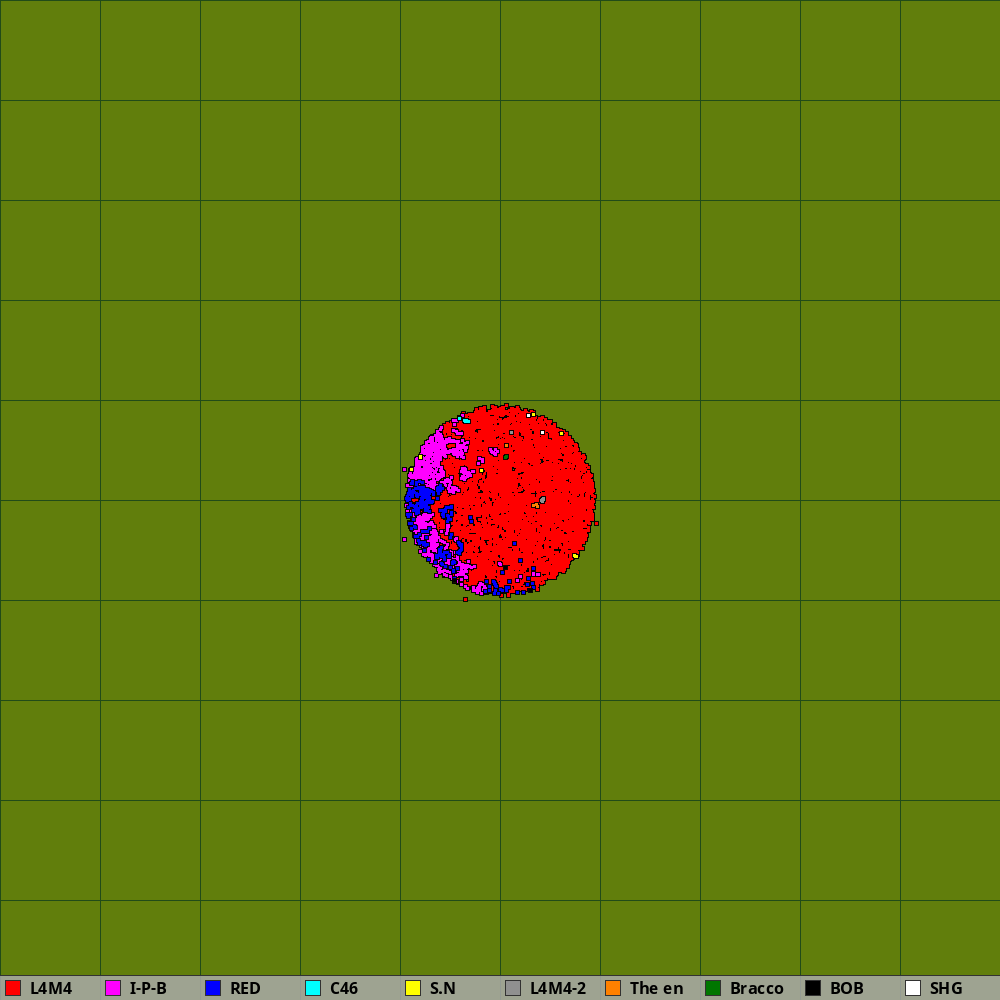Click the black BOB legend swatch
Image resolution: width=1000 pixels, height=1000 pixels.
[x=813, y=988]
